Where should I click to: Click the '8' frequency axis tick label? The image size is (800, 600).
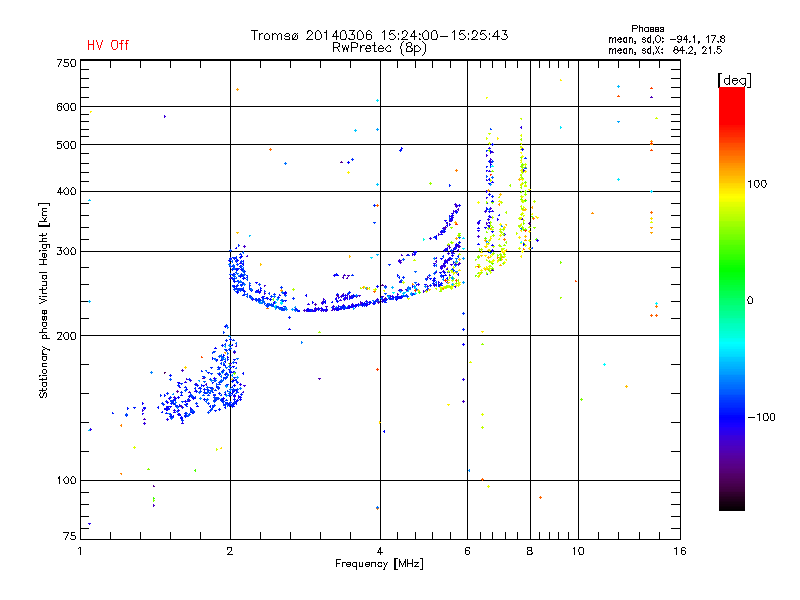(x=530, y=551)
